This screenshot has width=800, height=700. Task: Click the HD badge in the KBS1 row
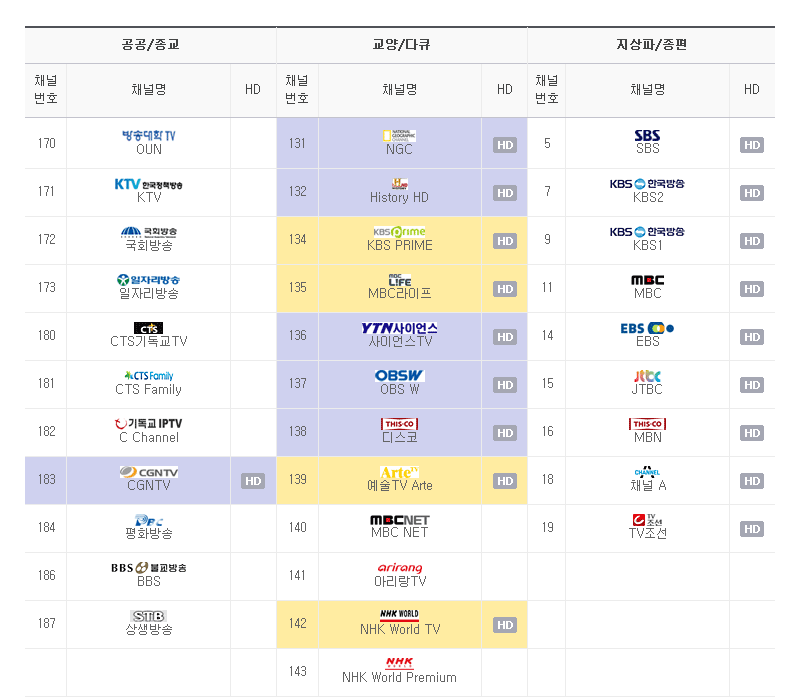pos(752,241)
